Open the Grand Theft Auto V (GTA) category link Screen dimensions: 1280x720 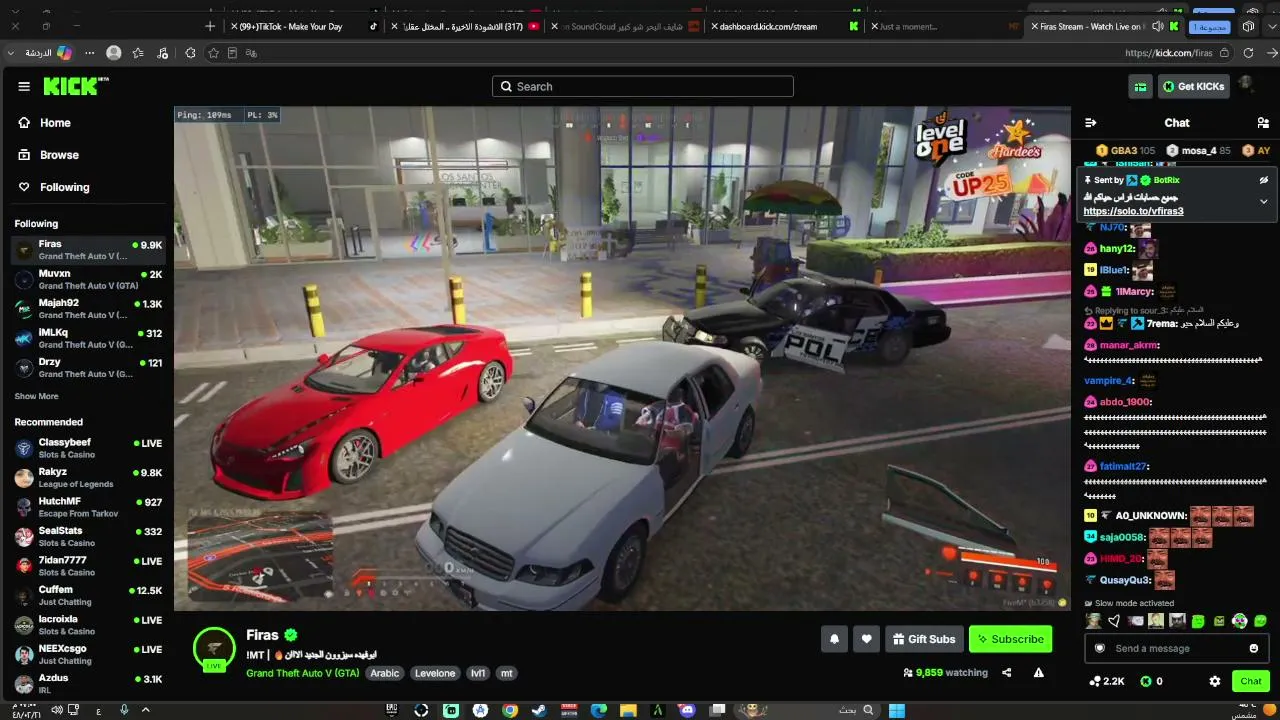coord(303,673)
